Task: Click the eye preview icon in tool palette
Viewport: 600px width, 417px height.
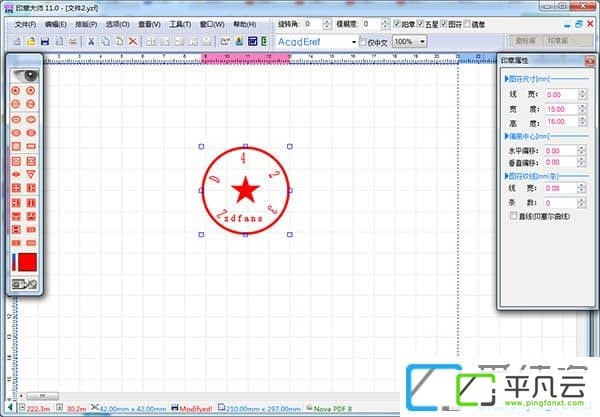Action: click(x=26, y=76)
